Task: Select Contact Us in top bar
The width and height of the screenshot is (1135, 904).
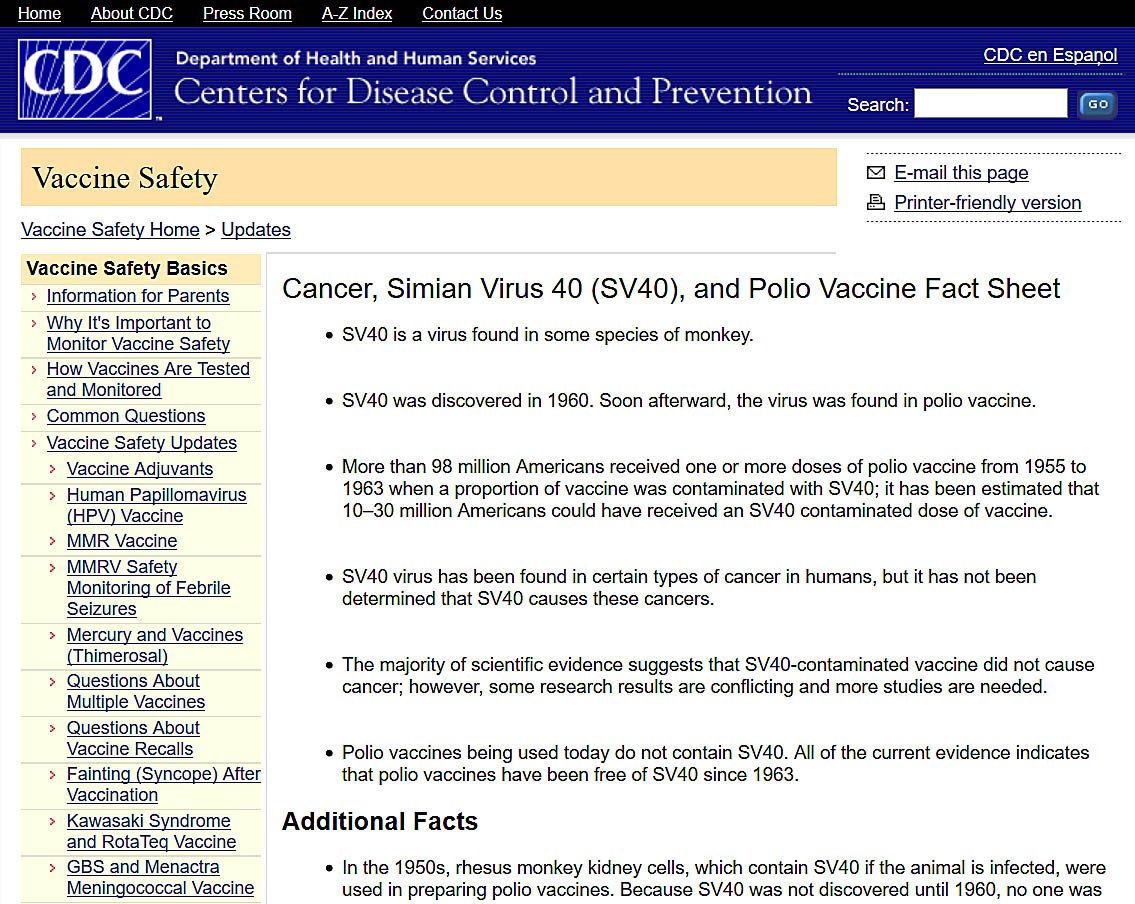Action: pos(462,13)
